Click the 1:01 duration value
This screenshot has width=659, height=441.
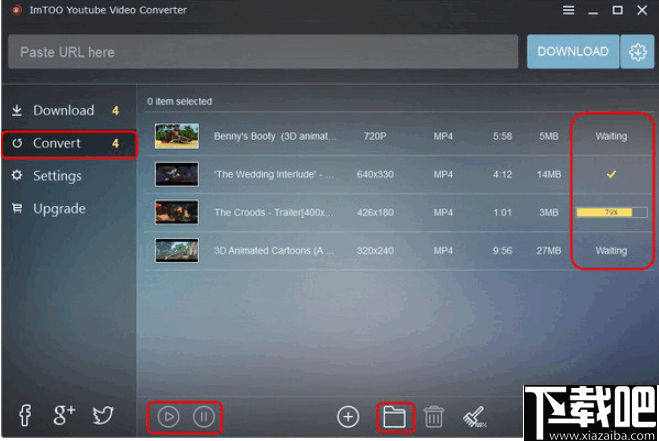pyautogui.click(x=502, y=212)
